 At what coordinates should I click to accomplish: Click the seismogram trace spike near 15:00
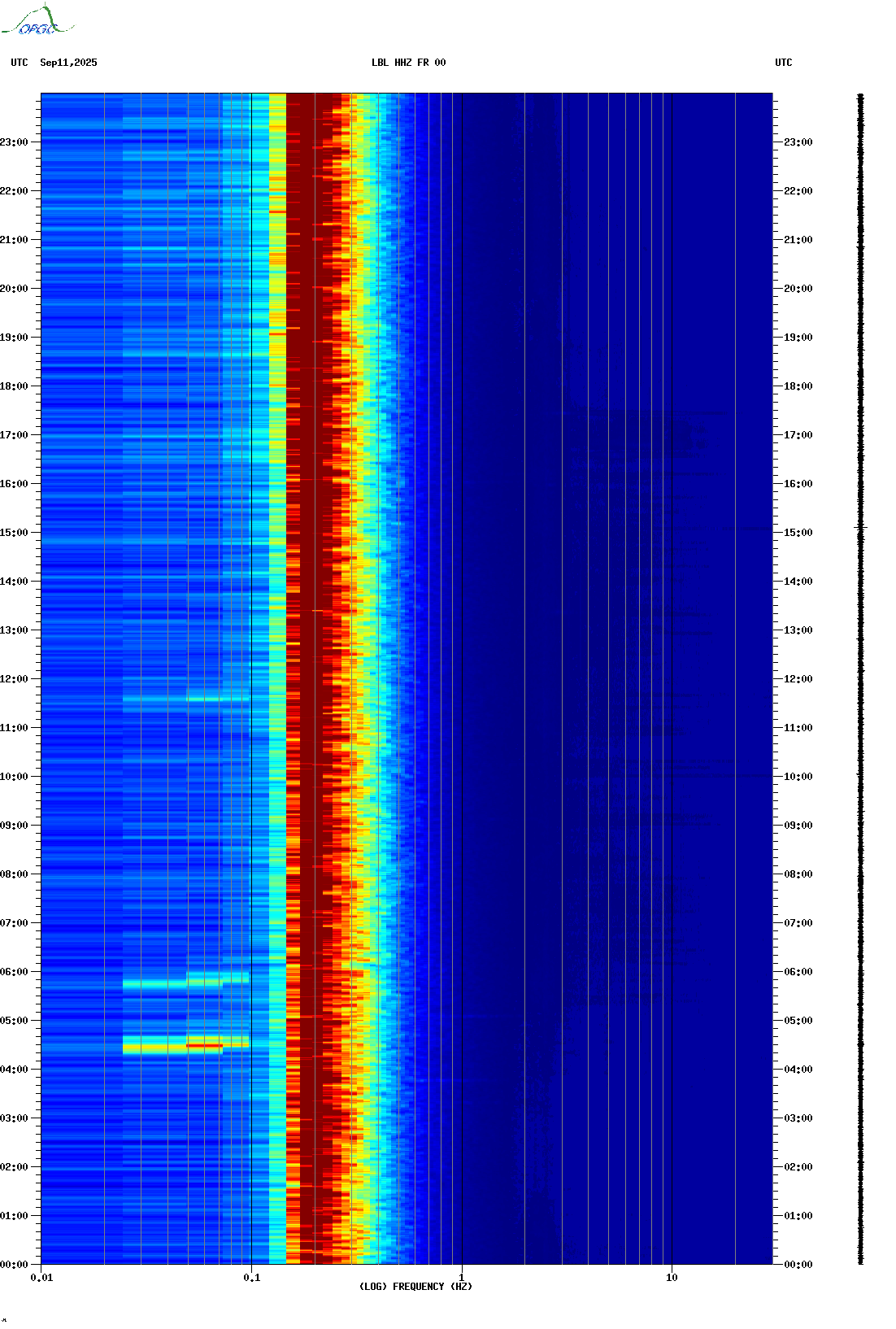coord(861,528)
